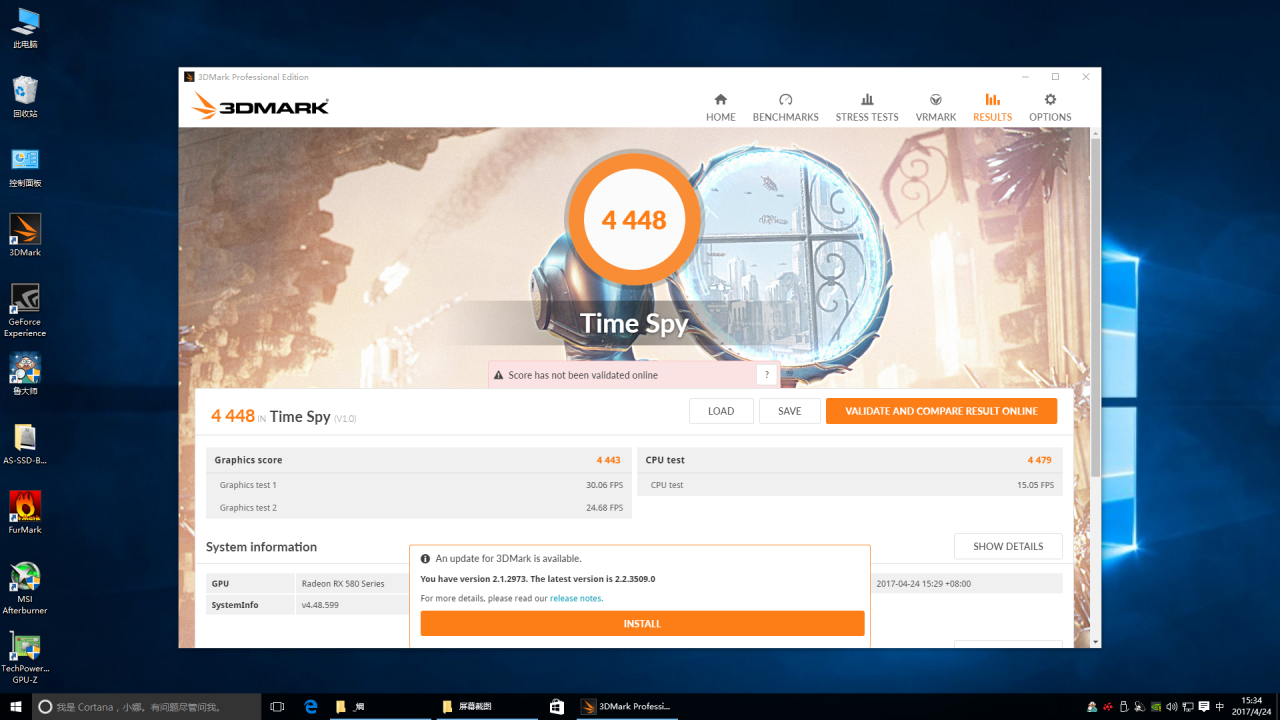1280x720 pixels.
Task: Click the 3DMark window vertical scrollbar
Action: click(x=1095, y=306)
